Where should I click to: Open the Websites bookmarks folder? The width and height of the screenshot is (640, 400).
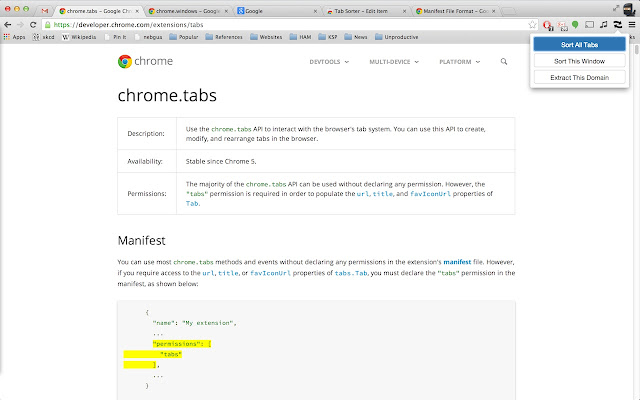(266, 37)
